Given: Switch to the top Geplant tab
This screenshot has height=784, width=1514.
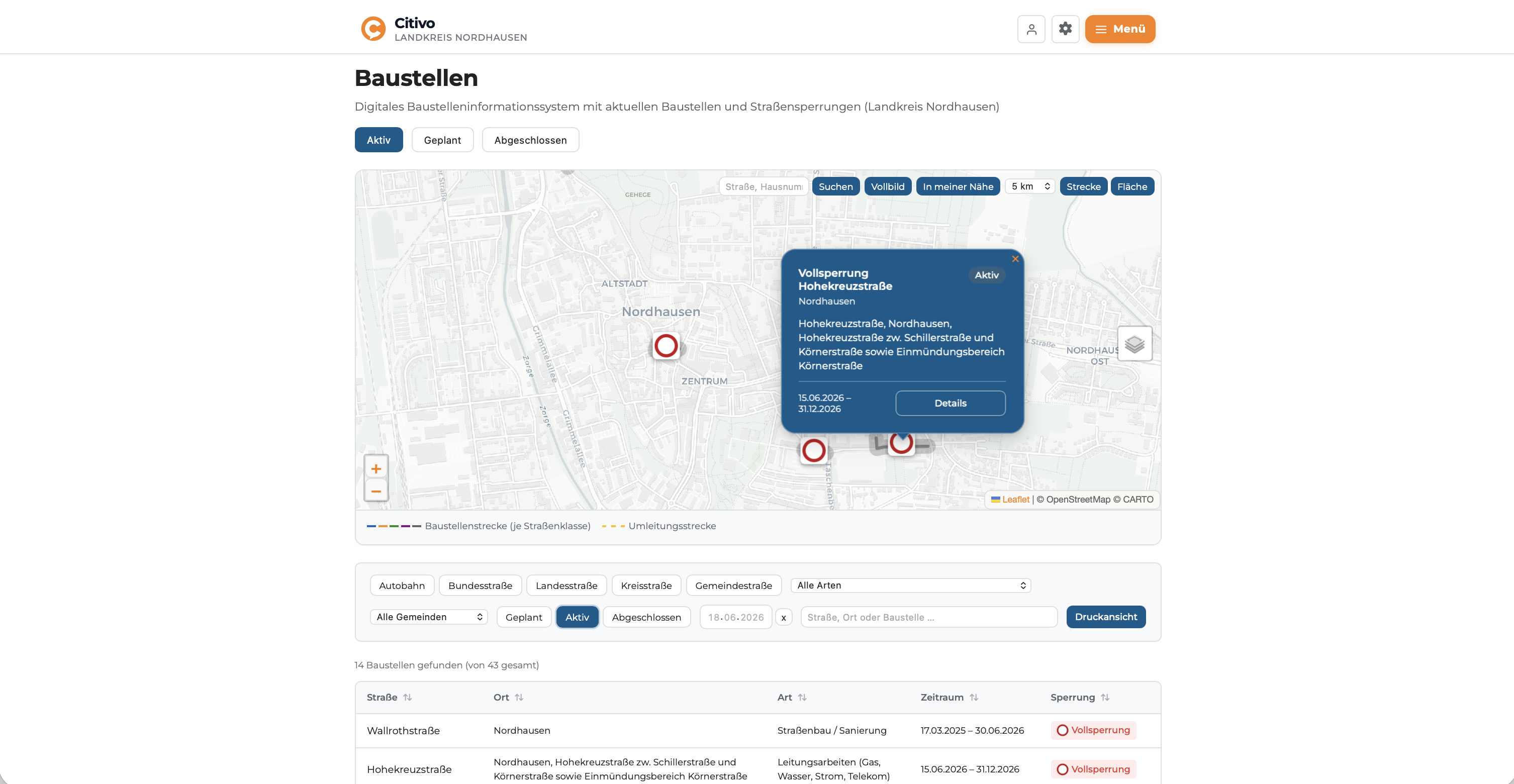Looking at the screenshot, I should click(442, 140).
